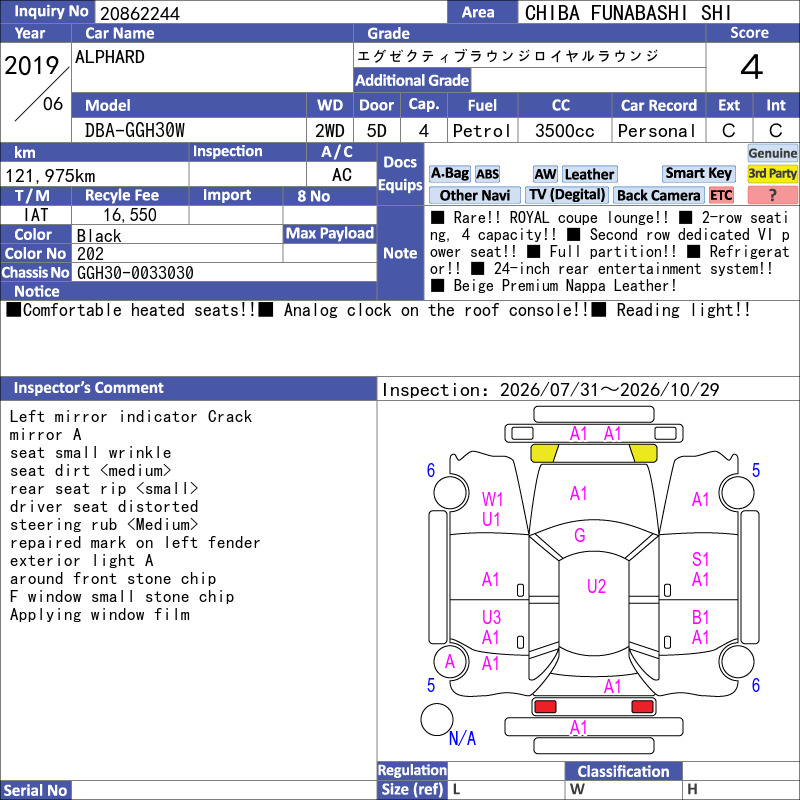The image size is (800, 800).
Task: Click the red question mark legend
Action: (772, 195)
